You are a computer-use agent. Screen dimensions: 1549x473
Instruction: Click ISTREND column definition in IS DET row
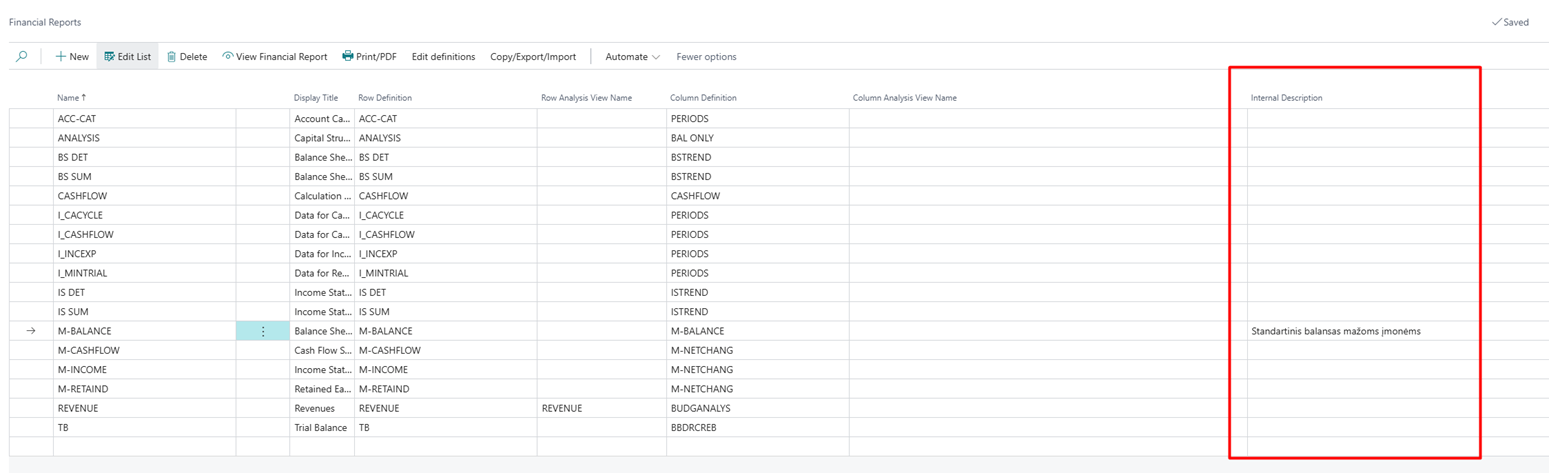coord(758,293)
